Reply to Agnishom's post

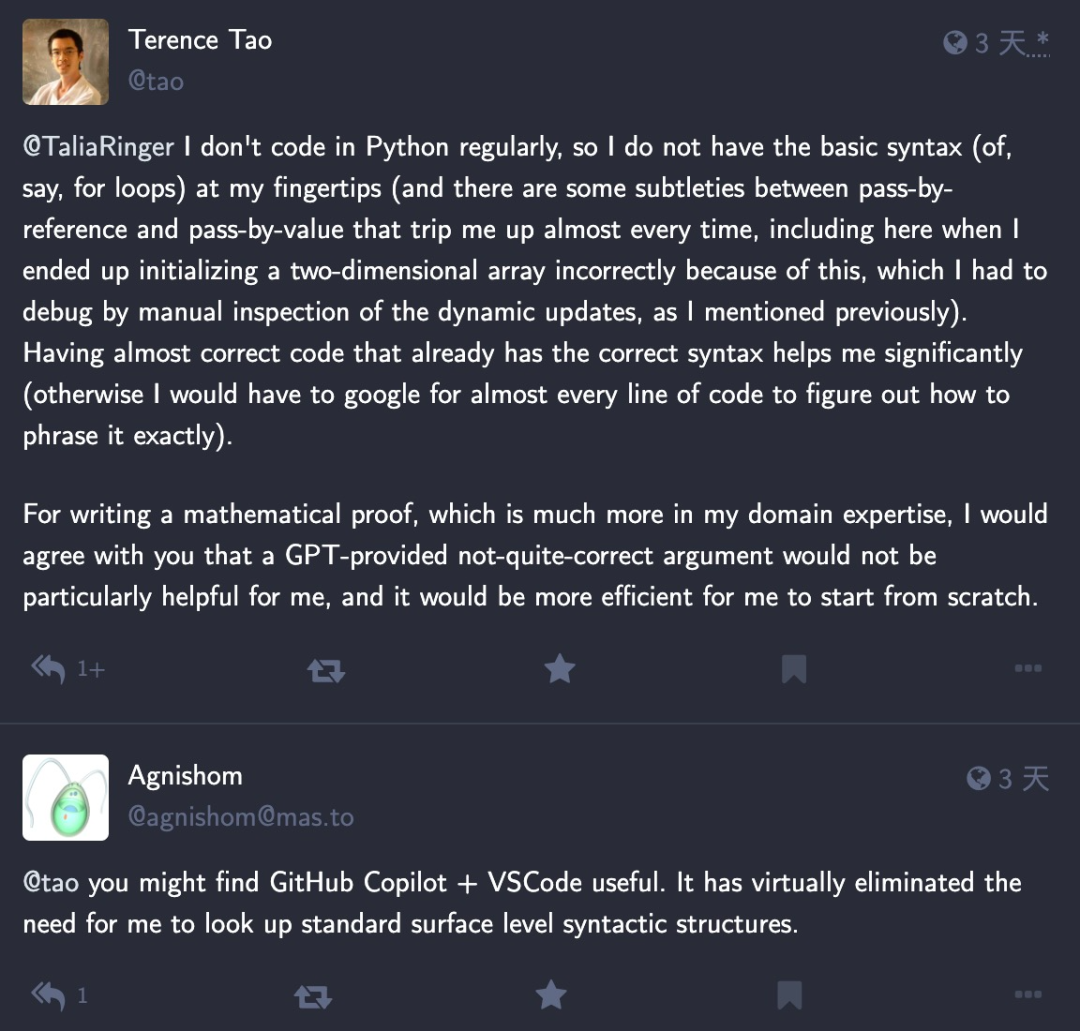click(48, 995)
